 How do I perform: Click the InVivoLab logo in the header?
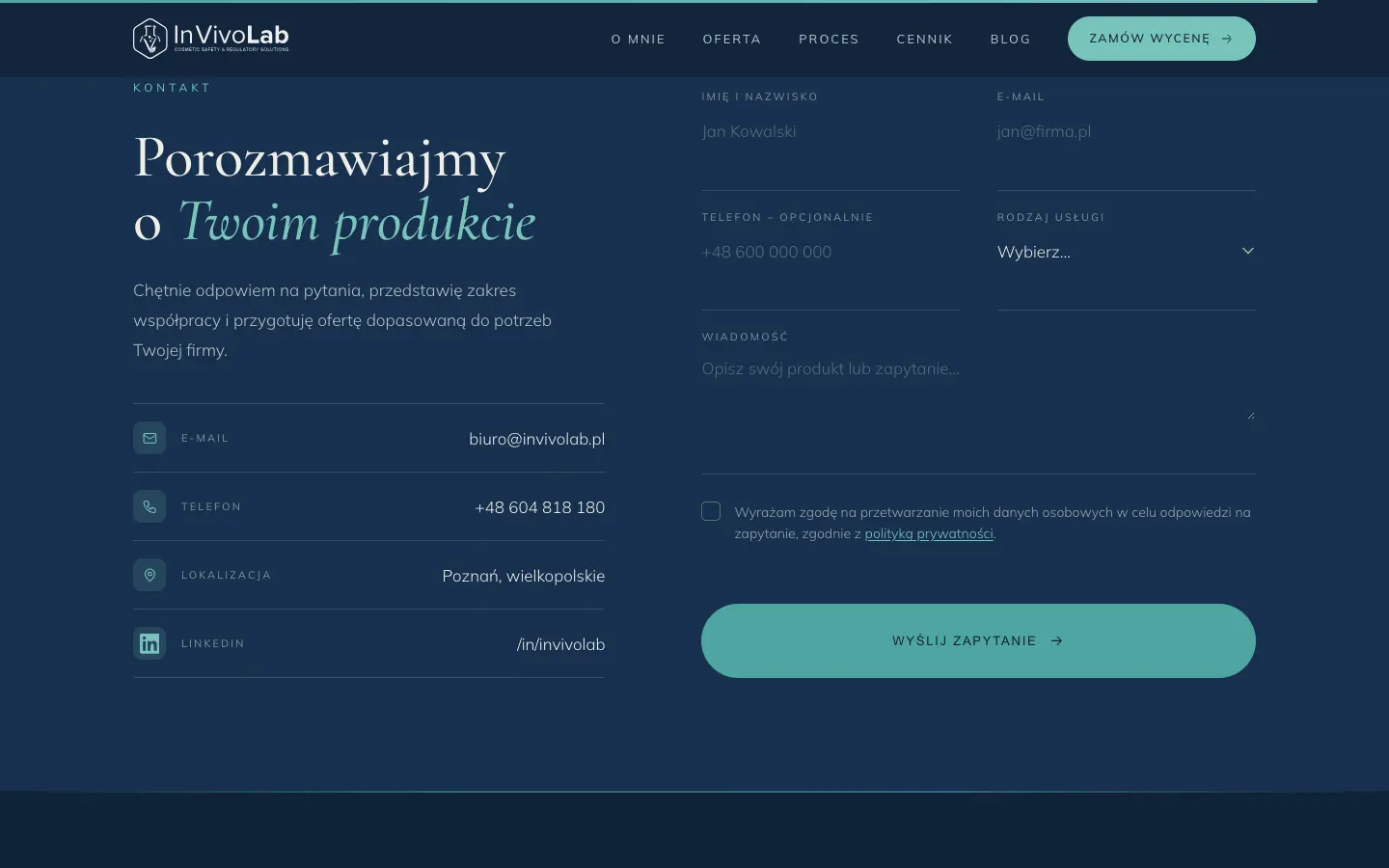point(210,39)
